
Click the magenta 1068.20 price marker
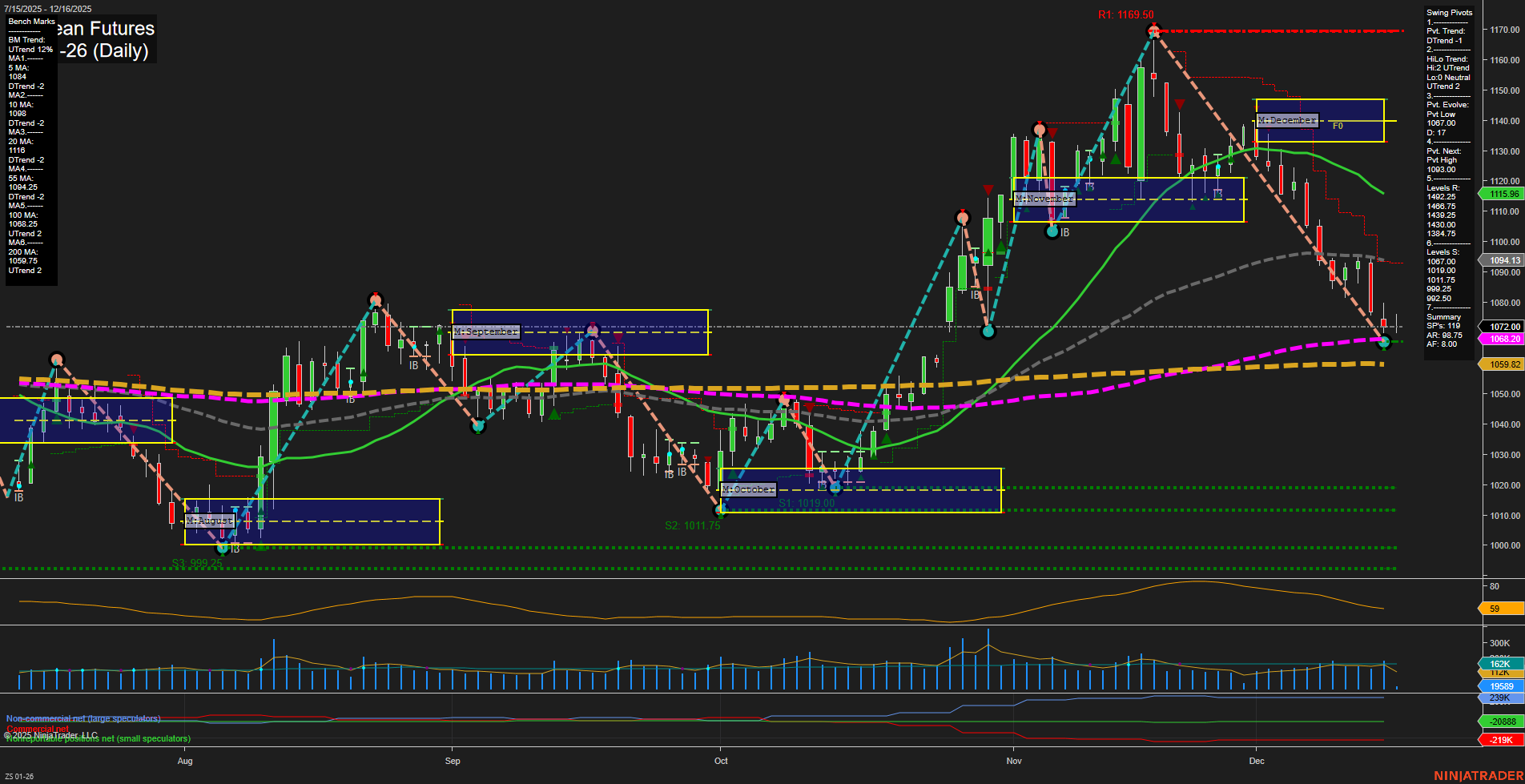coord(1503,339)
